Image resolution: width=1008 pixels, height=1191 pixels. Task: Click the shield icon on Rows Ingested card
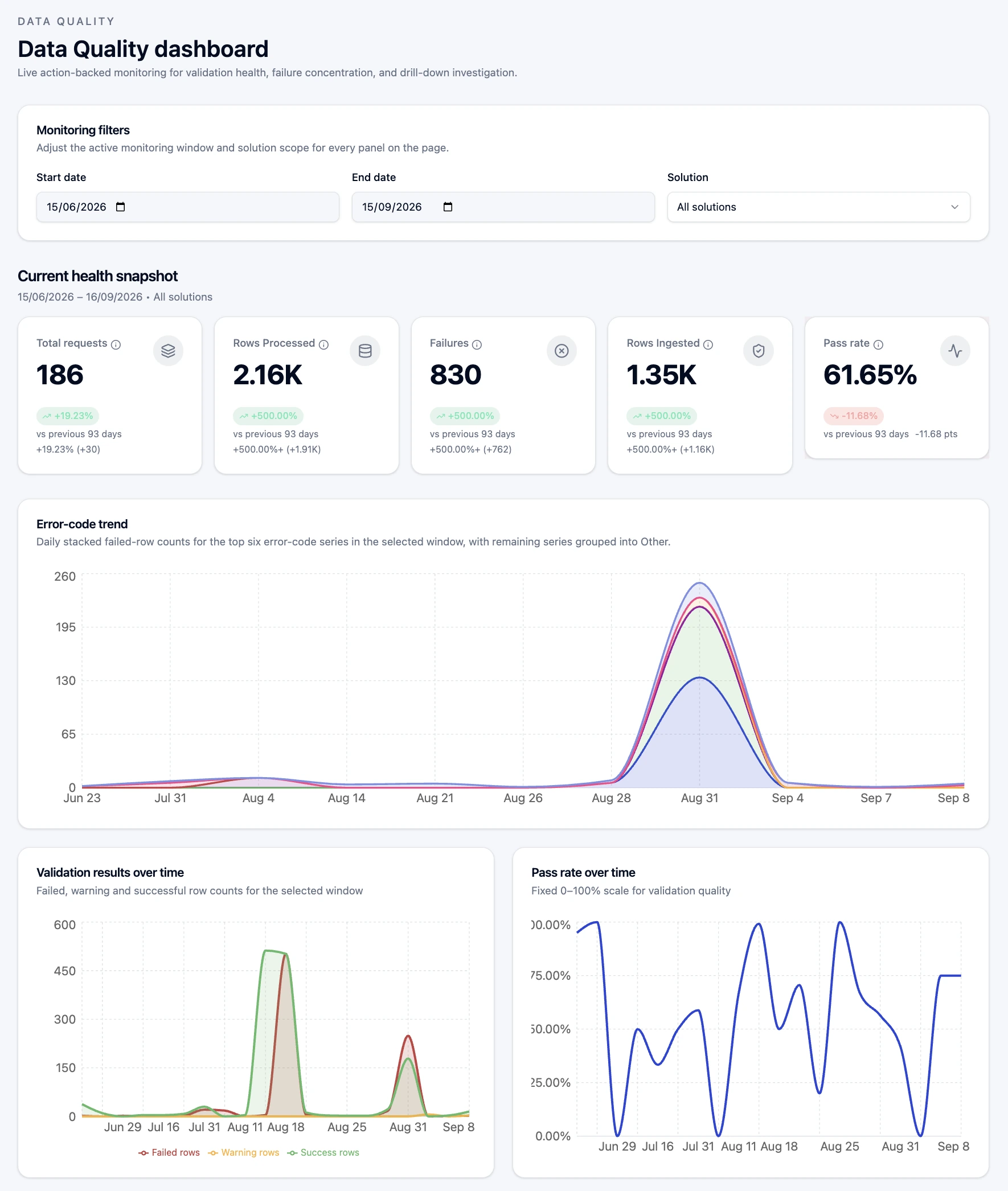[x=759, y=351]
